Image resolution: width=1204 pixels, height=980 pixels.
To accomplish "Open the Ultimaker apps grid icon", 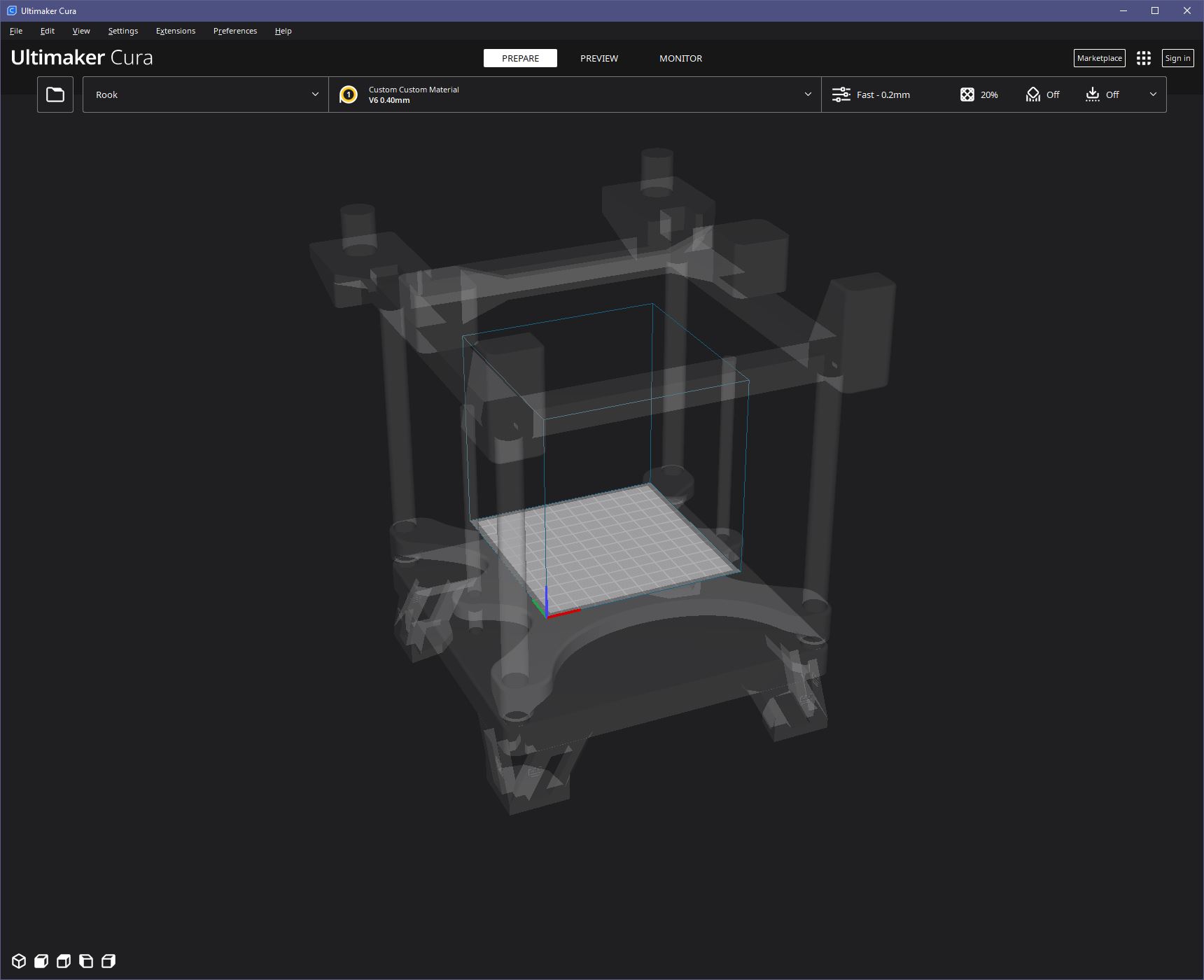I will 1144,58.
